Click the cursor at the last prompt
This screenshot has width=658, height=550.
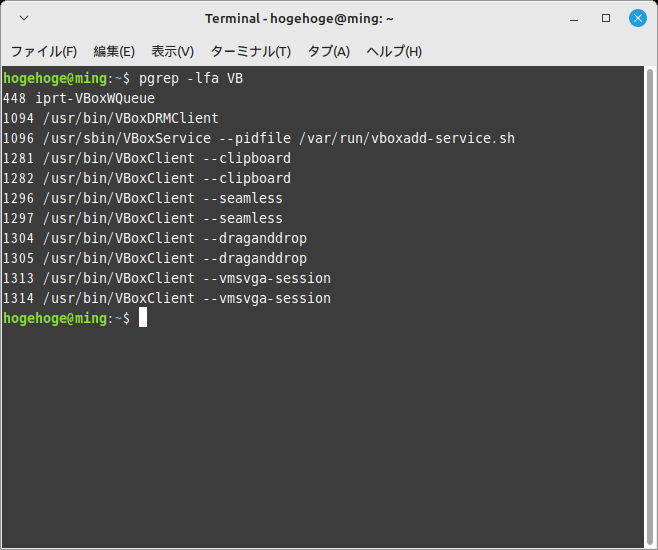pyautogui.click(x=143, y=317)
